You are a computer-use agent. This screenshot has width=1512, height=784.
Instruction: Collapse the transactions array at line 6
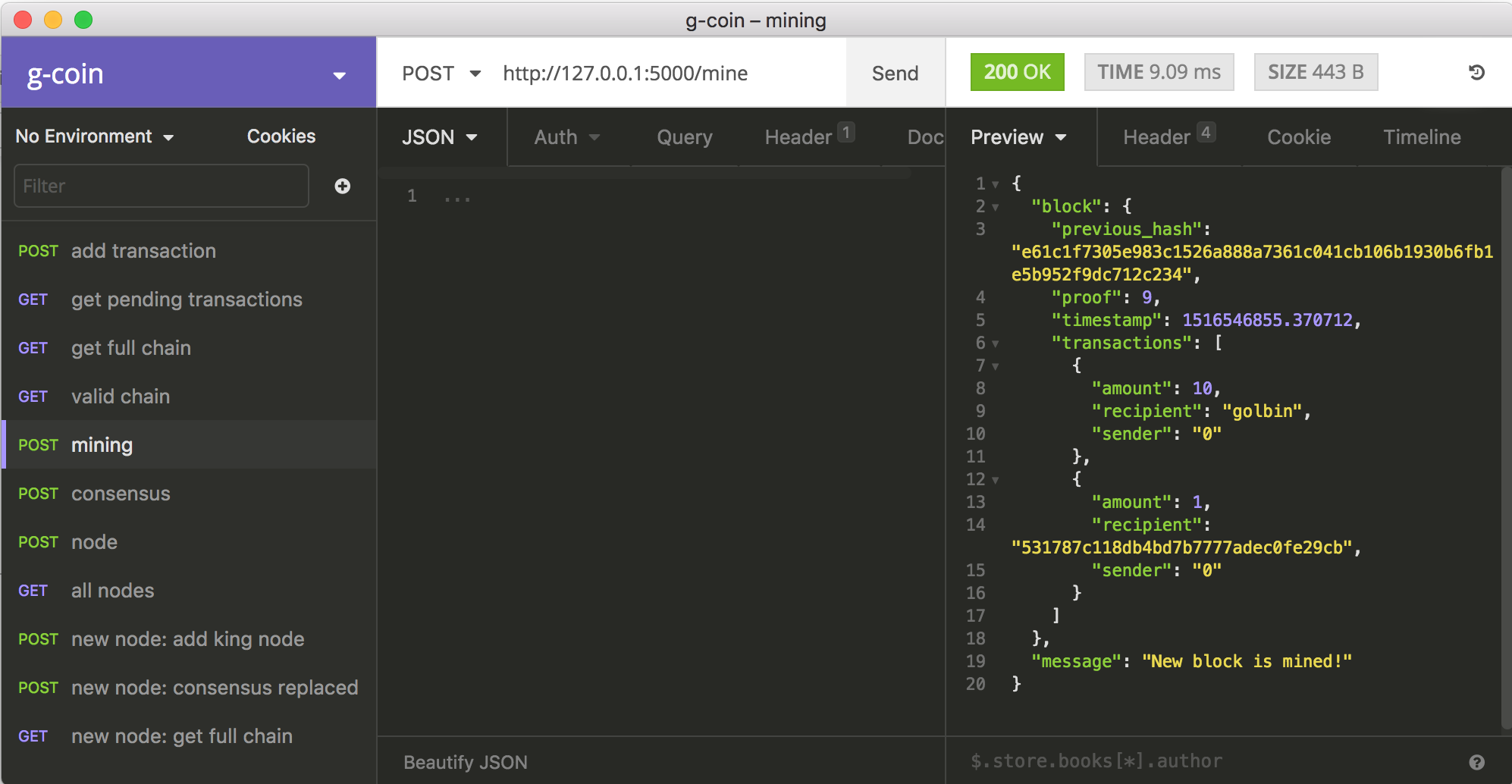(996, 343)
